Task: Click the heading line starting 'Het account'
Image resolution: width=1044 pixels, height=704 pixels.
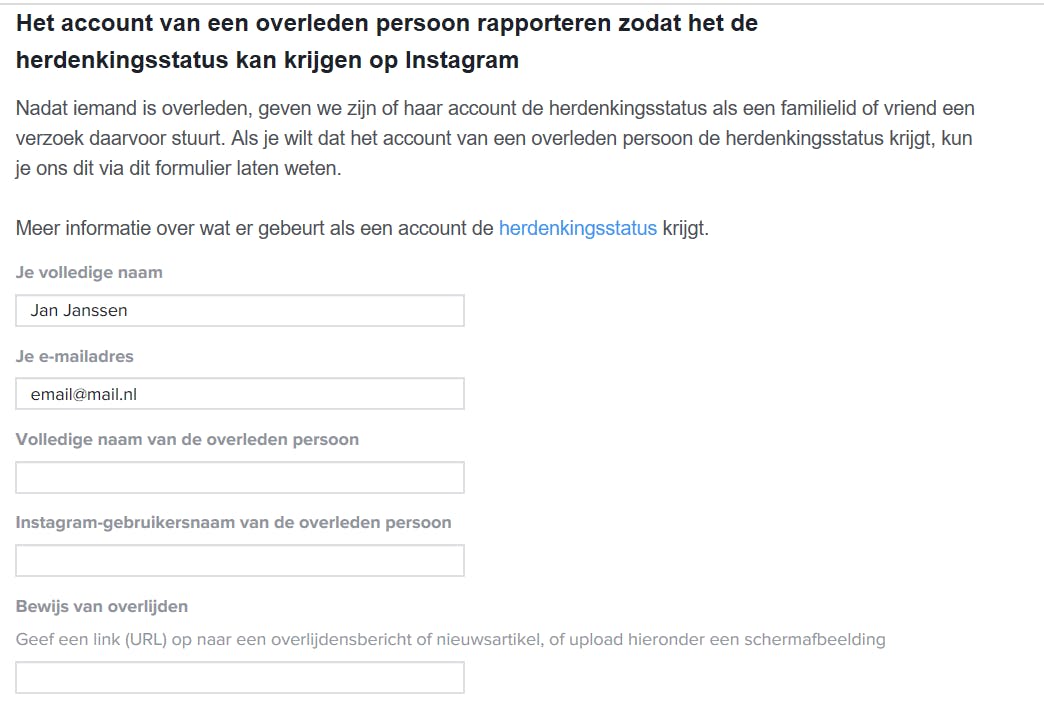Action: [x=387, y=23]
